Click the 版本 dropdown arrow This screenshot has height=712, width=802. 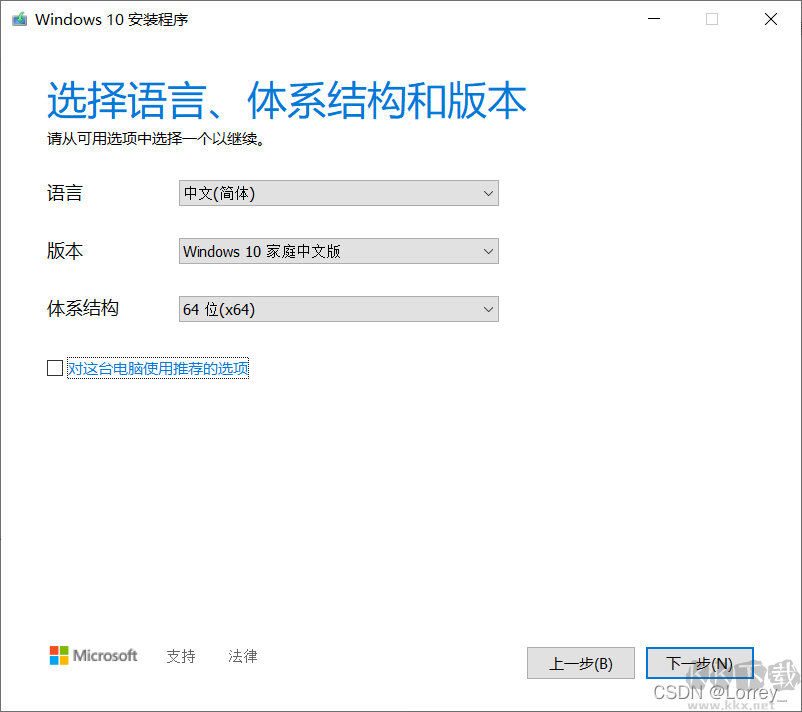488,251
